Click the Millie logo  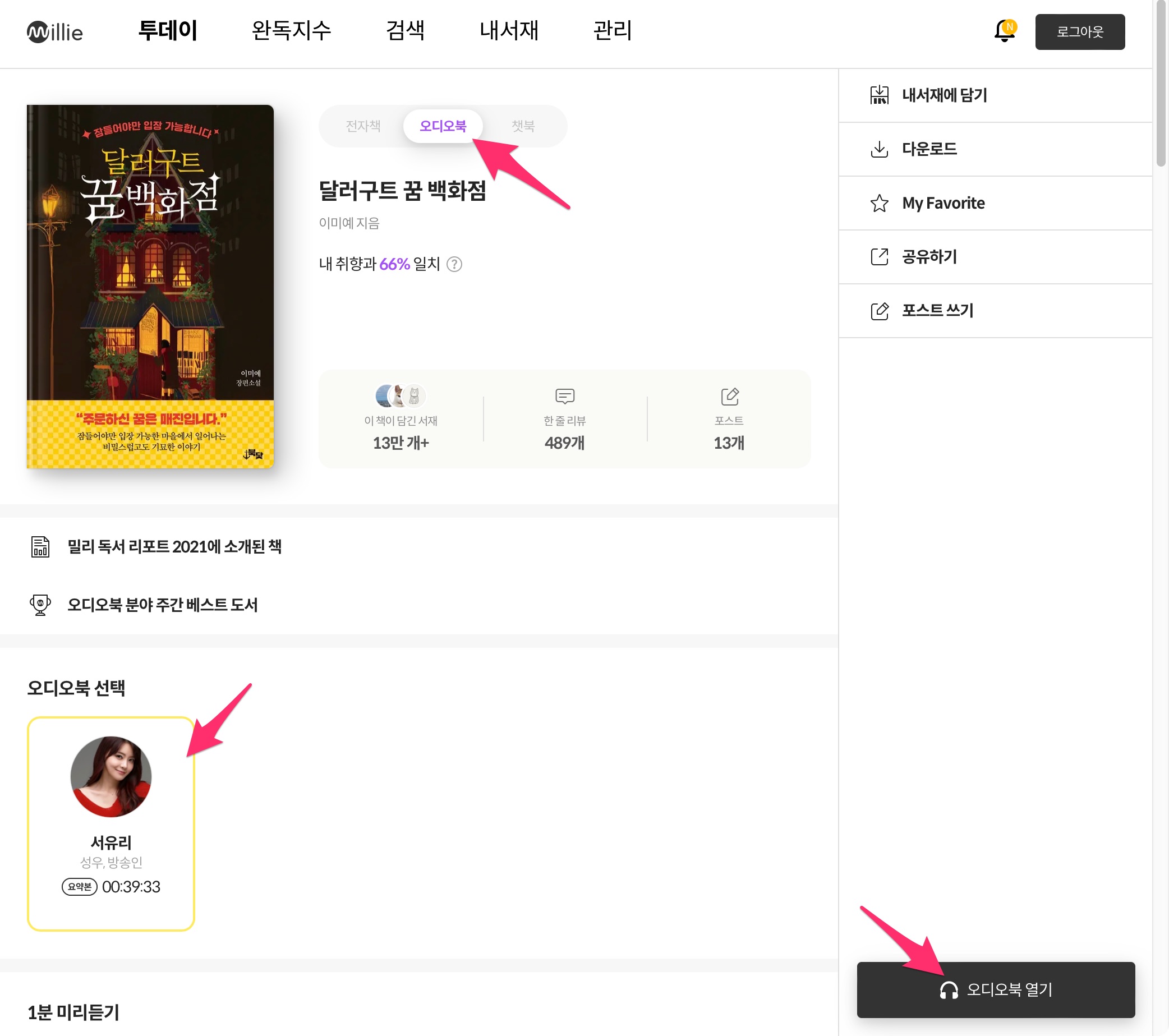pyautogui.click(x=55, y=32)
